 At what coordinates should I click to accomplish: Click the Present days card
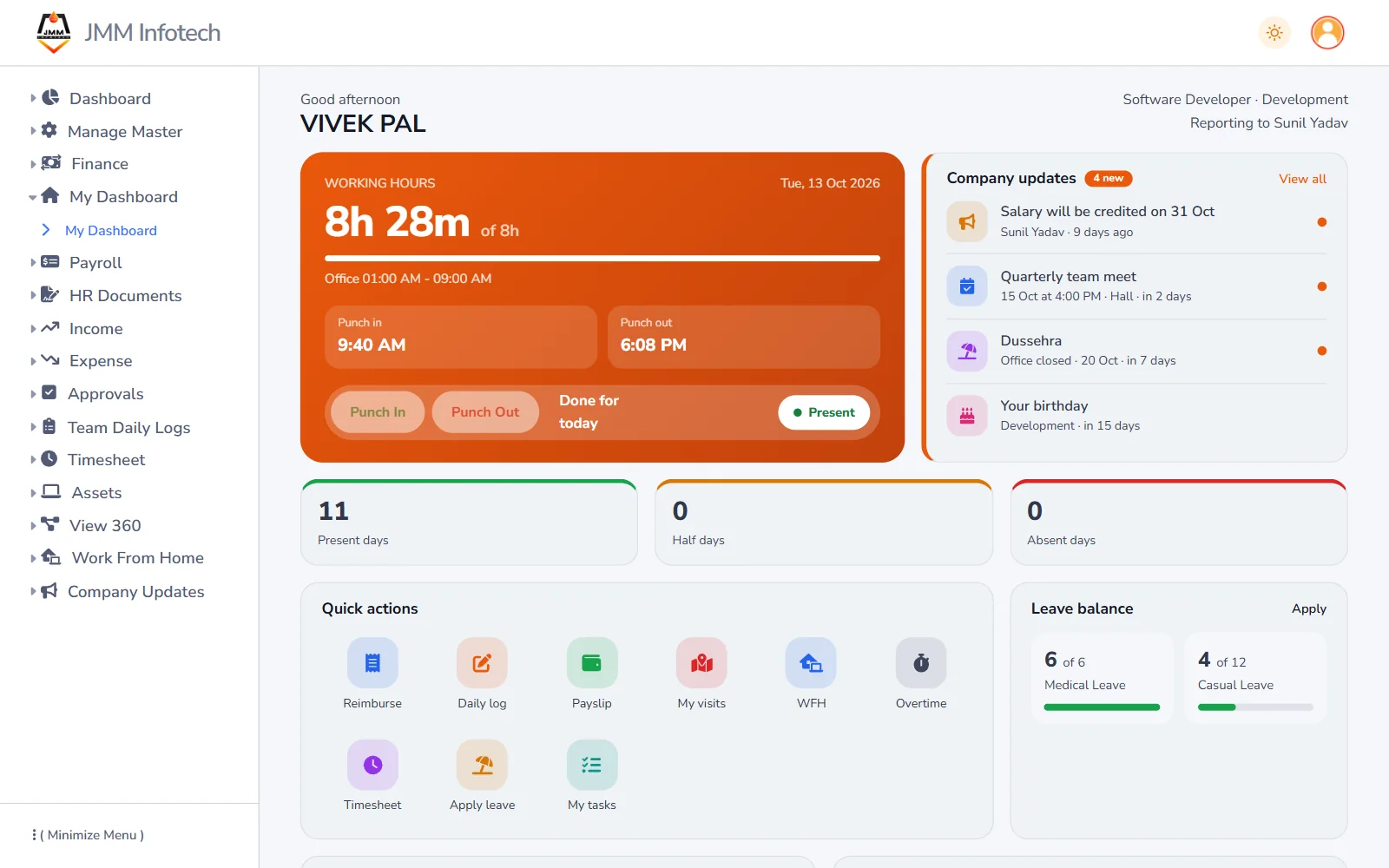click(469, 523)
